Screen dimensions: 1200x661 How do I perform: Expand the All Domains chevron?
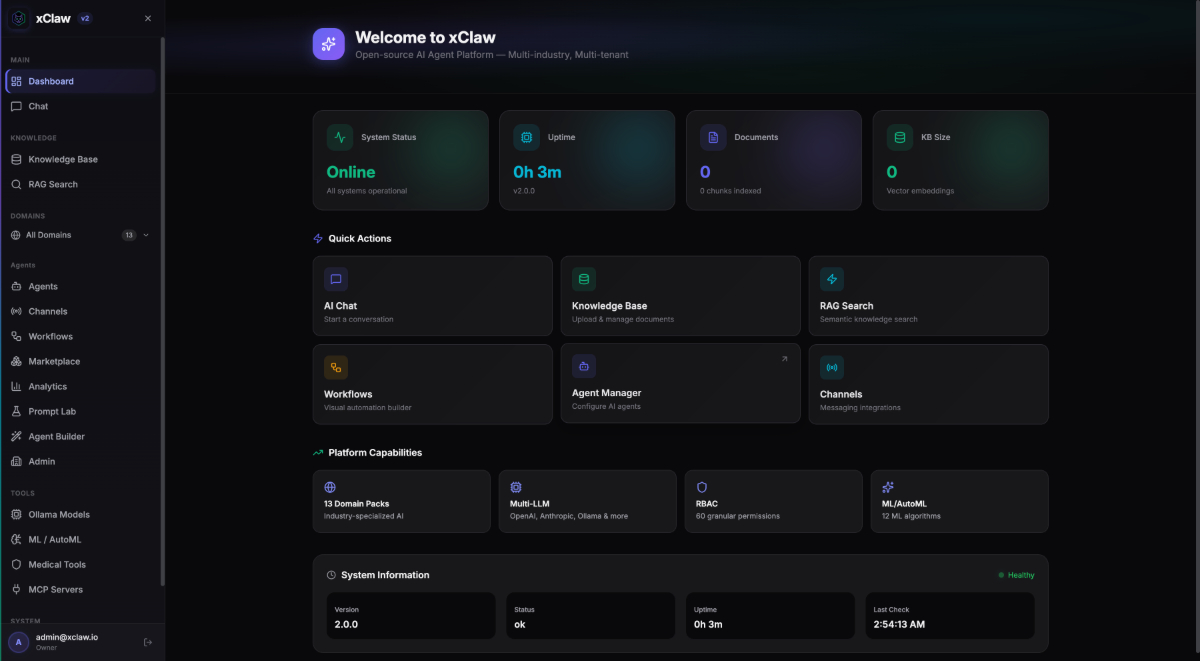146,235
